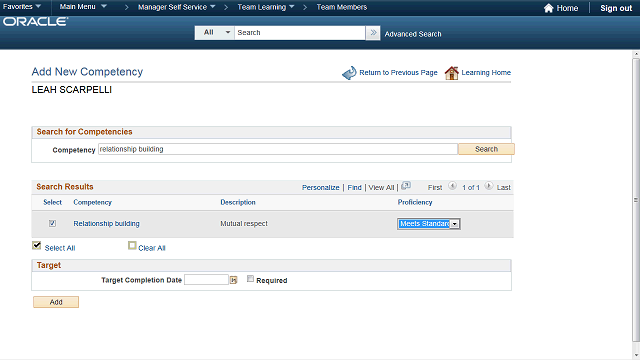Go to next results page arrow
The image size is (640, 360).
(489, 186)
